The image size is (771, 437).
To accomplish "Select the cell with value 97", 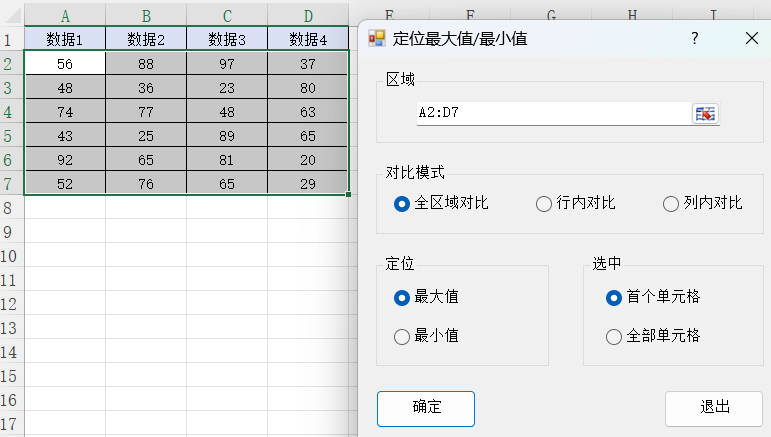I will 227,64.
